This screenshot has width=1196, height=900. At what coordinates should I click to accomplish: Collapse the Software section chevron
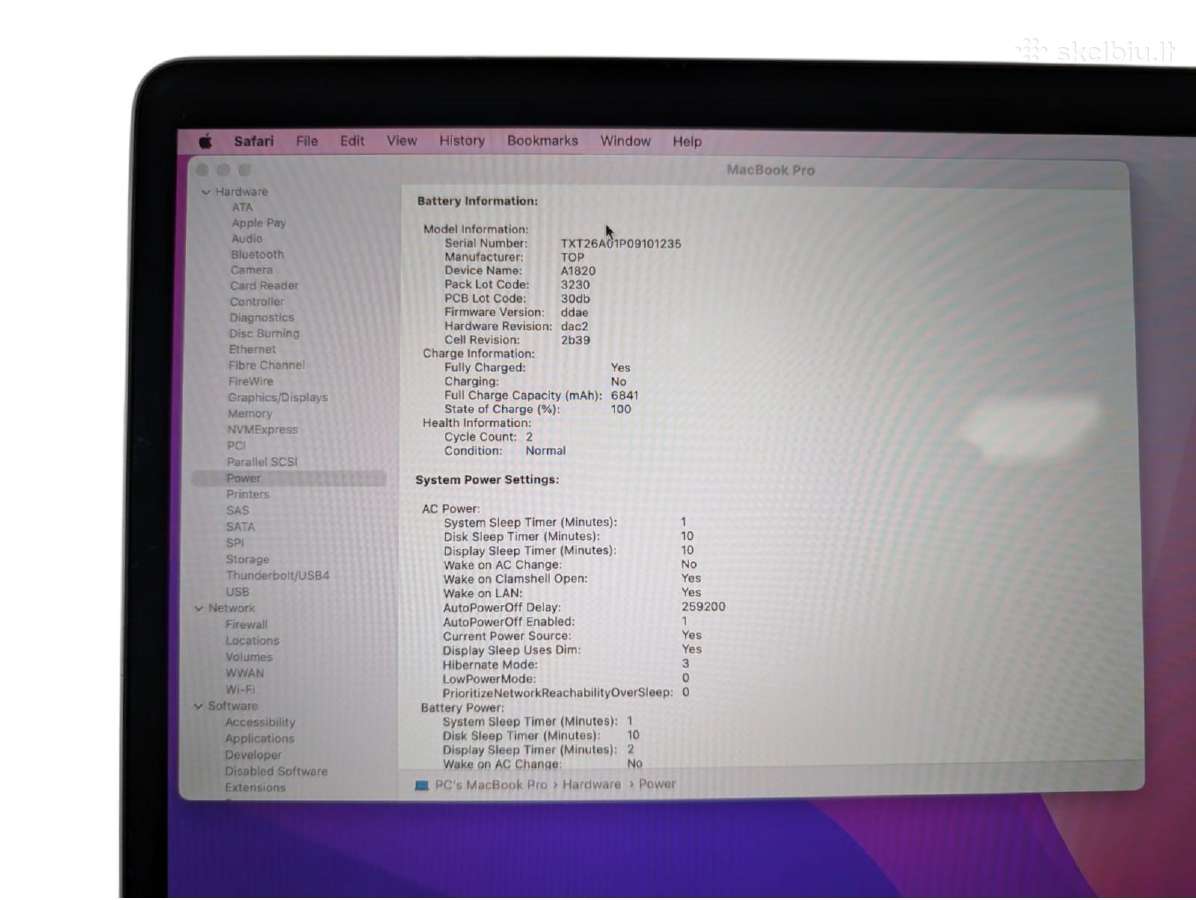[198, 706]
